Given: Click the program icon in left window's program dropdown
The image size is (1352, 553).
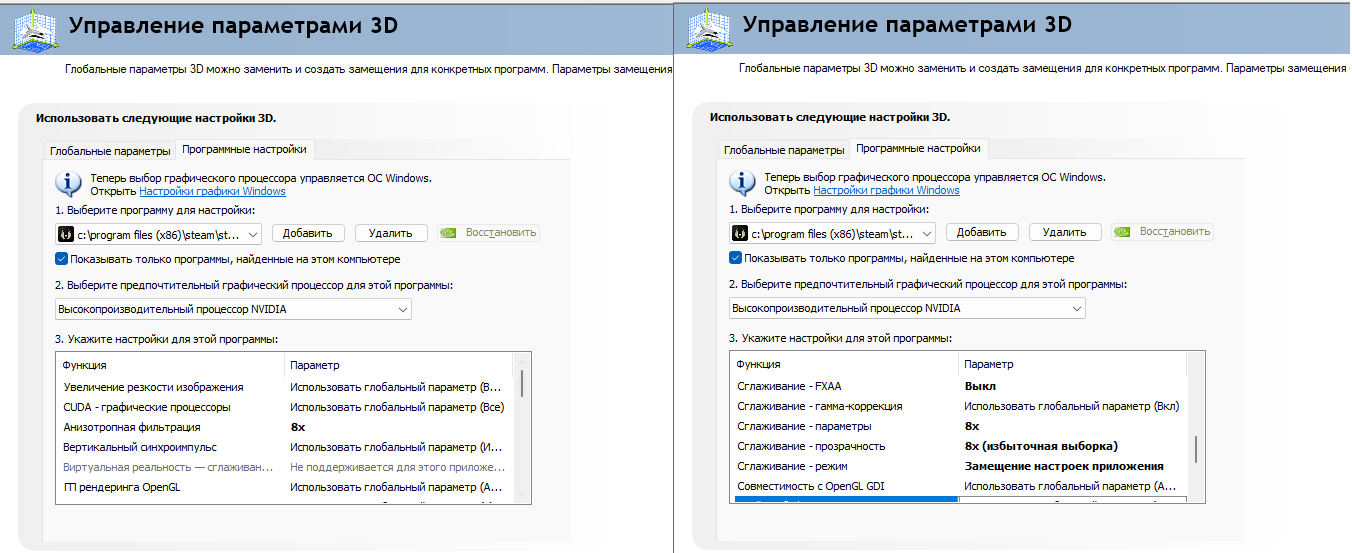Looking at the screenshot, I should (x=67, y=233).
